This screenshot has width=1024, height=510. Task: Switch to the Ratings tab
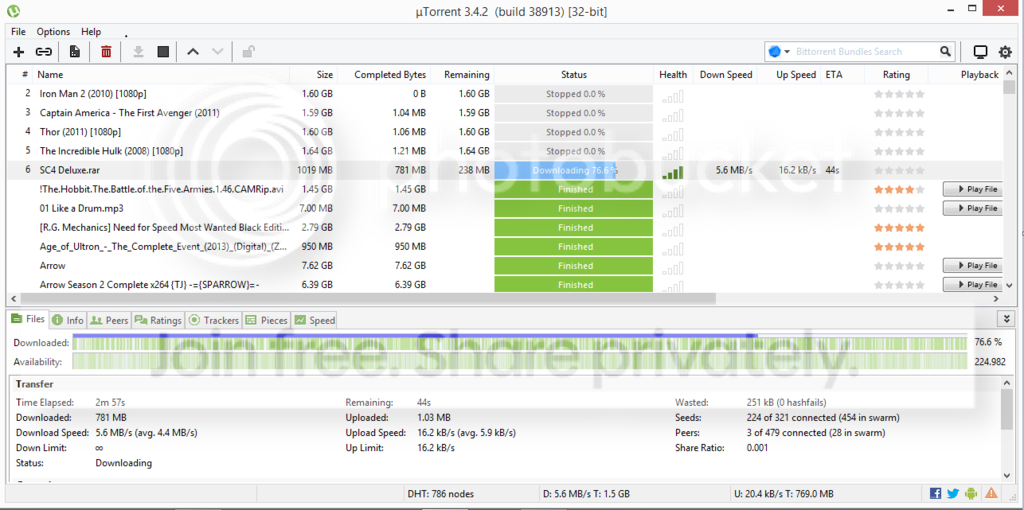[x=158, y=320]
